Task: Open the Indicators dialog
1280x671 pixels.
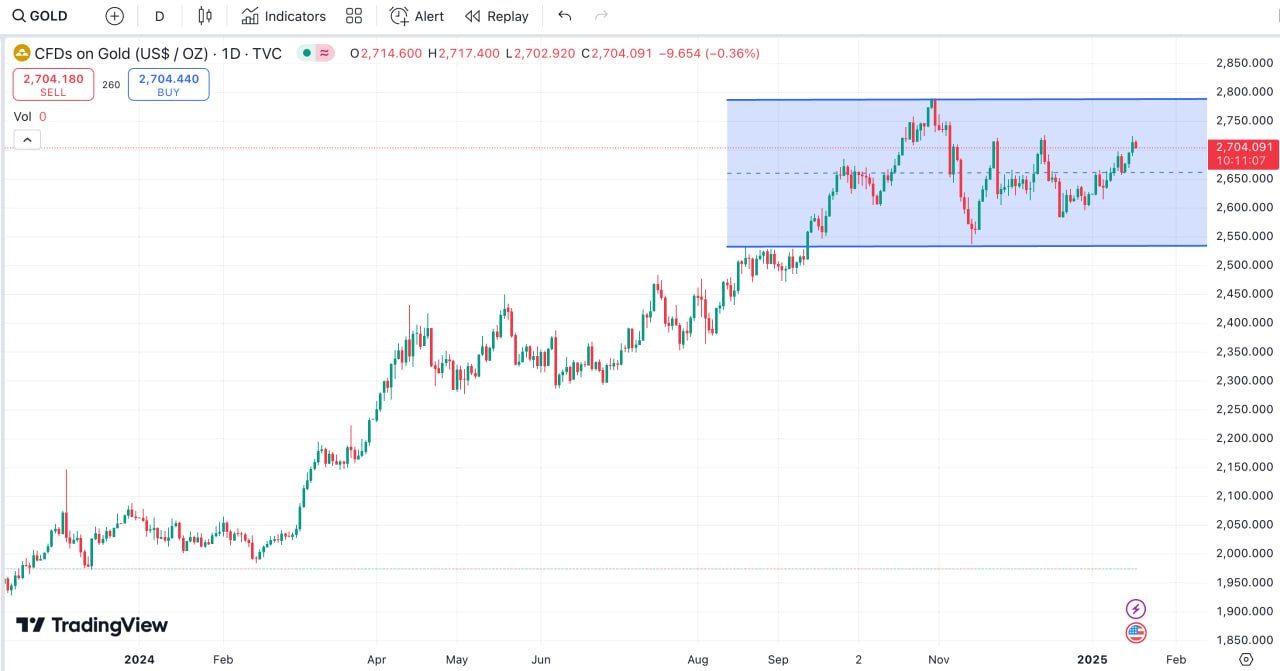Action: click(x=284, y=16)
